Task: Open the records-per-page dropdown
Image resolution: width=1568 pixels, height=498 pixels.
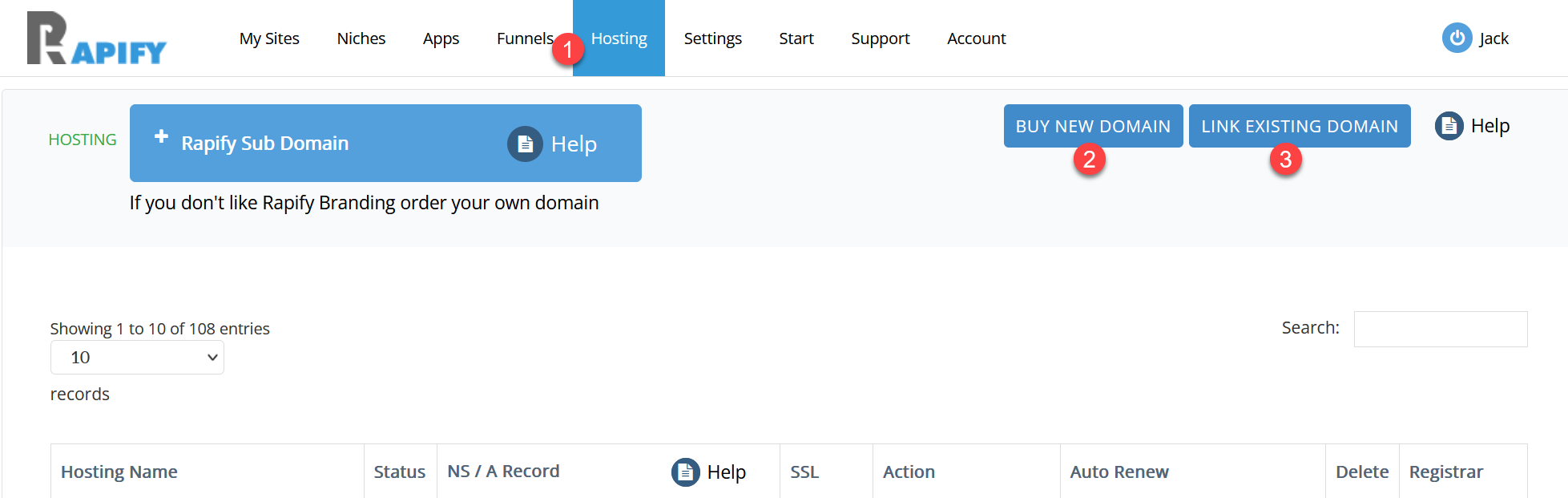Action: tap(137, 358)
